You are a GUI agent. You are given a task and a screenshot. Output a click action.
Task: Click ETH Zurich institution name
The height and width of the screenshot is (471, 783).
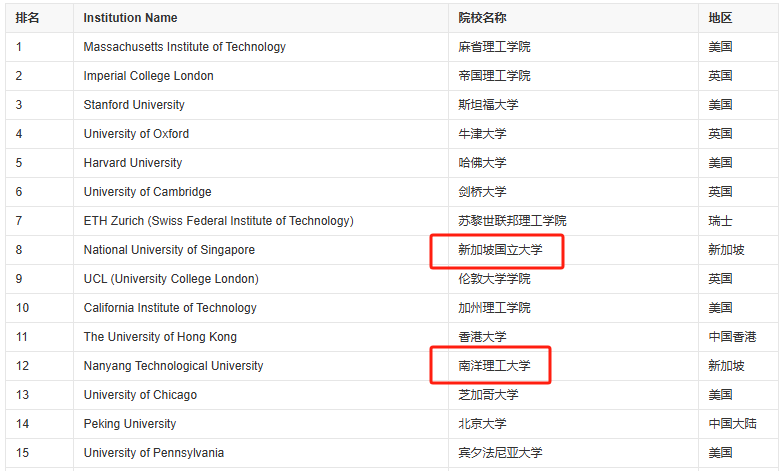[x=219, y=221]
